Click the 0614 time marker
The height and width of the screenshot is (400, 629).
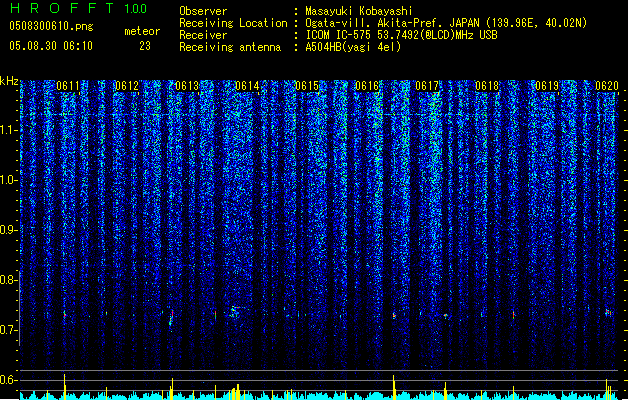[247, 86]
